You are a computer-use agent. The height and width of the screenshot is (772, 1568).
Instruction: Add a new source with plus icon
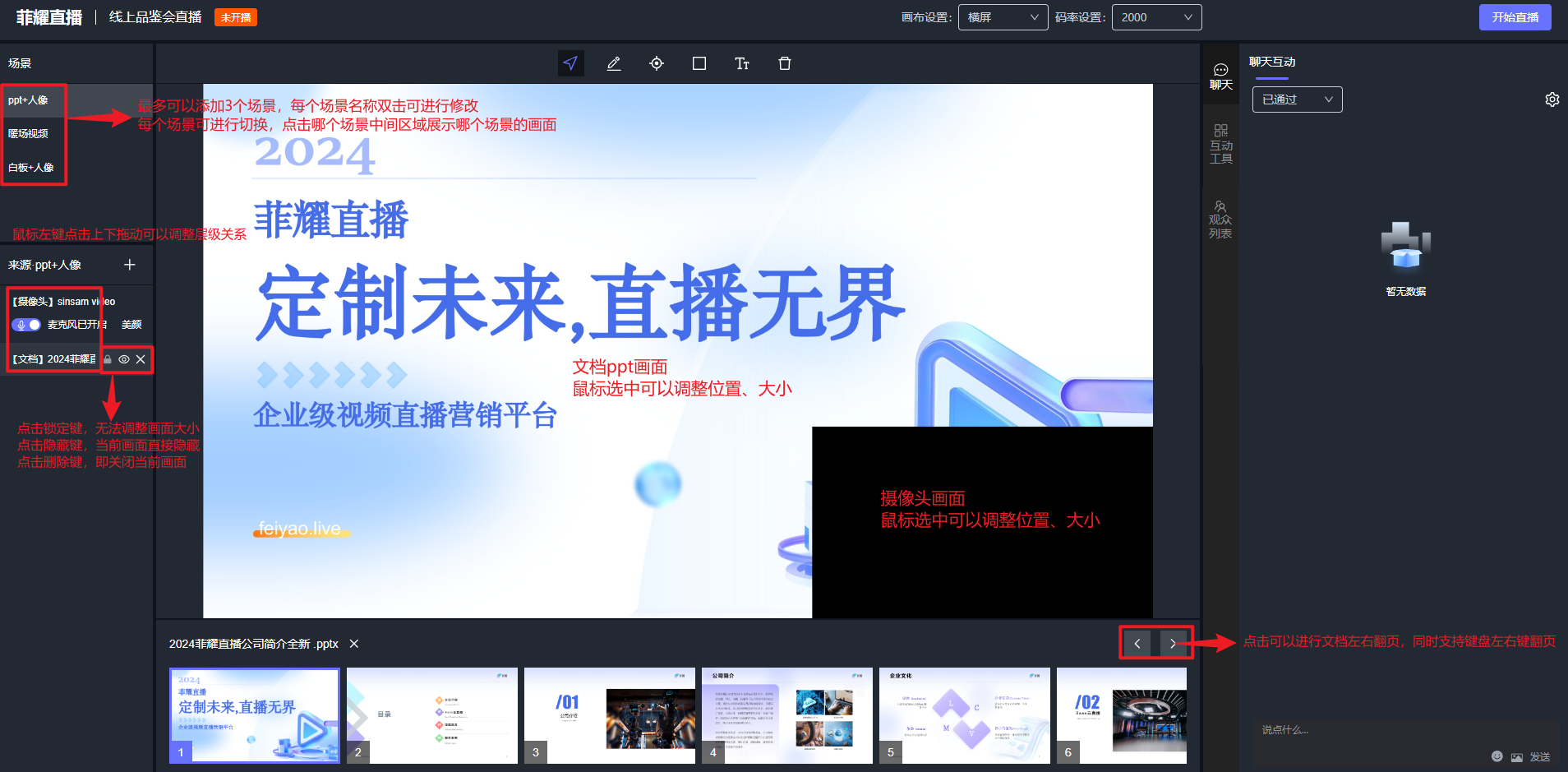(x=129, y=265)
